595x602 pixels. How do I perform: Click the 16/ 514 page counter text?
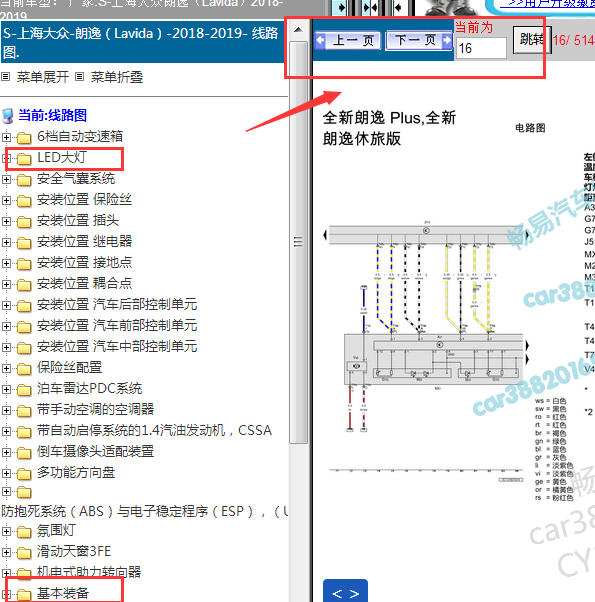[x=574, y=40]
